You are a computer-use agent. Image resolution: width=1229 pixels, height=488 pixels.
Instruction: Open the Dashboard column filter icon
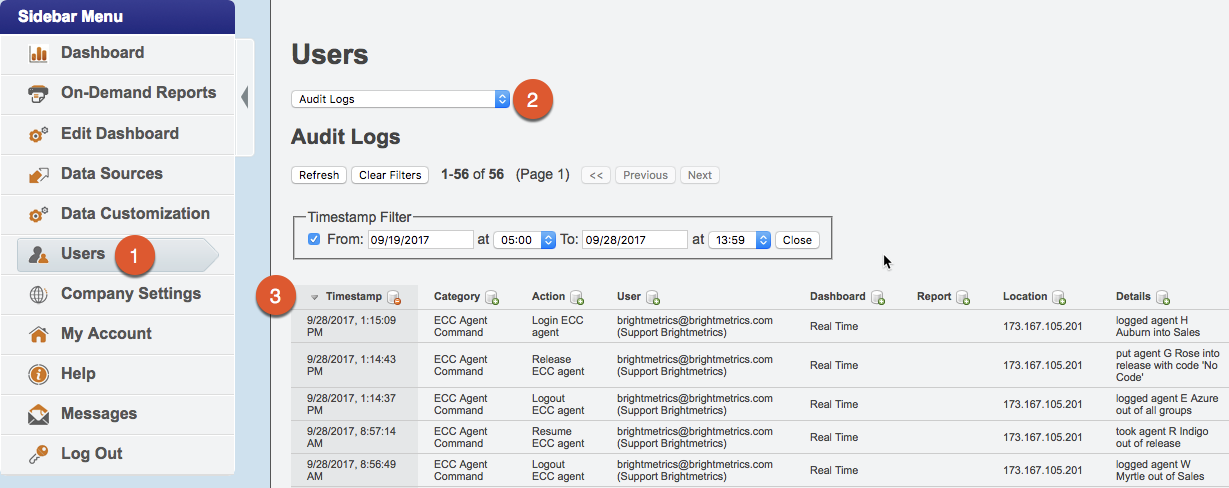coord(878,298)
